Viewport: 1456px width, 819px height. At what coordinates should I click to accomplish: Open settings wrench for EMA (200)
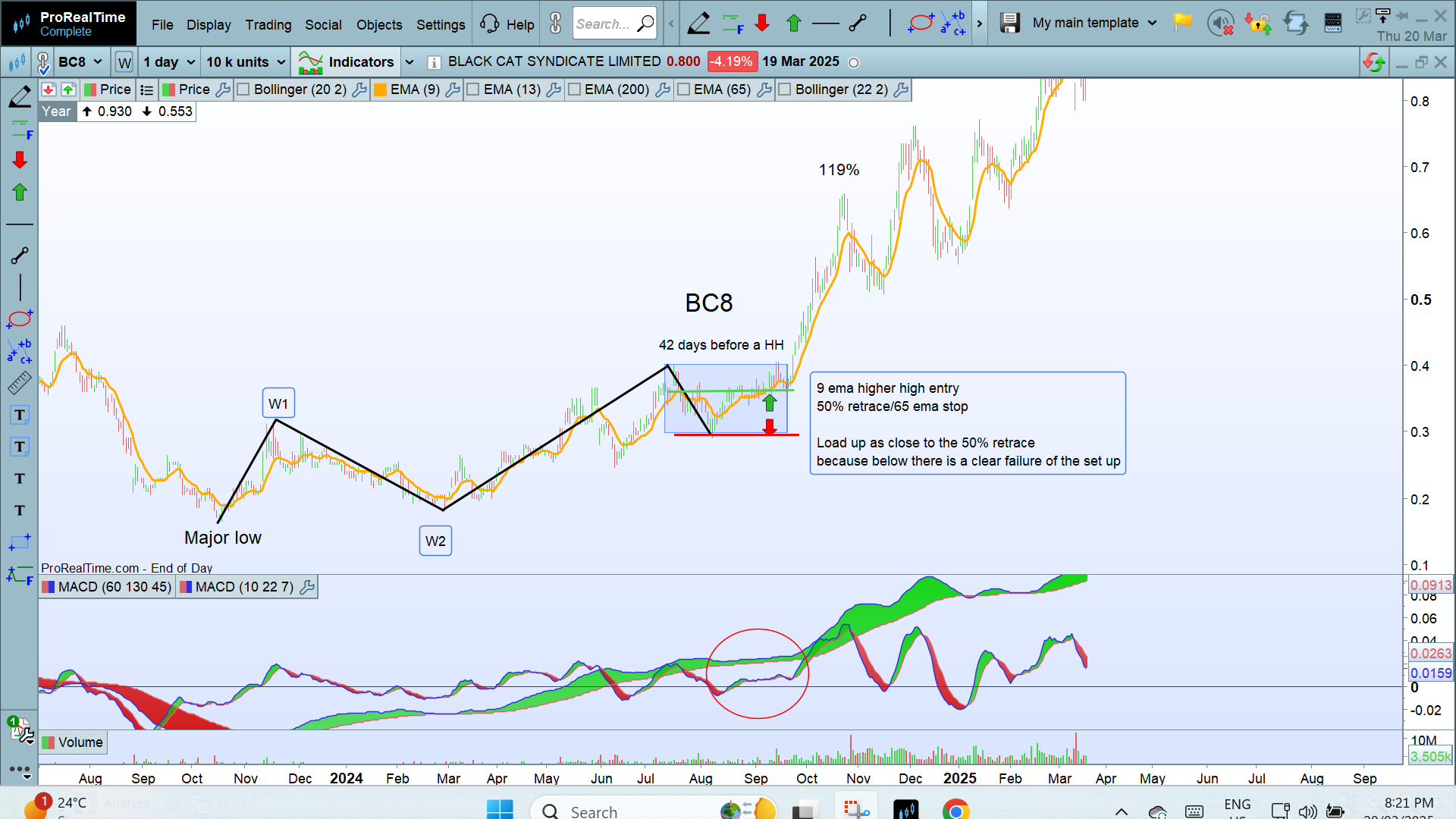[662, 89]
